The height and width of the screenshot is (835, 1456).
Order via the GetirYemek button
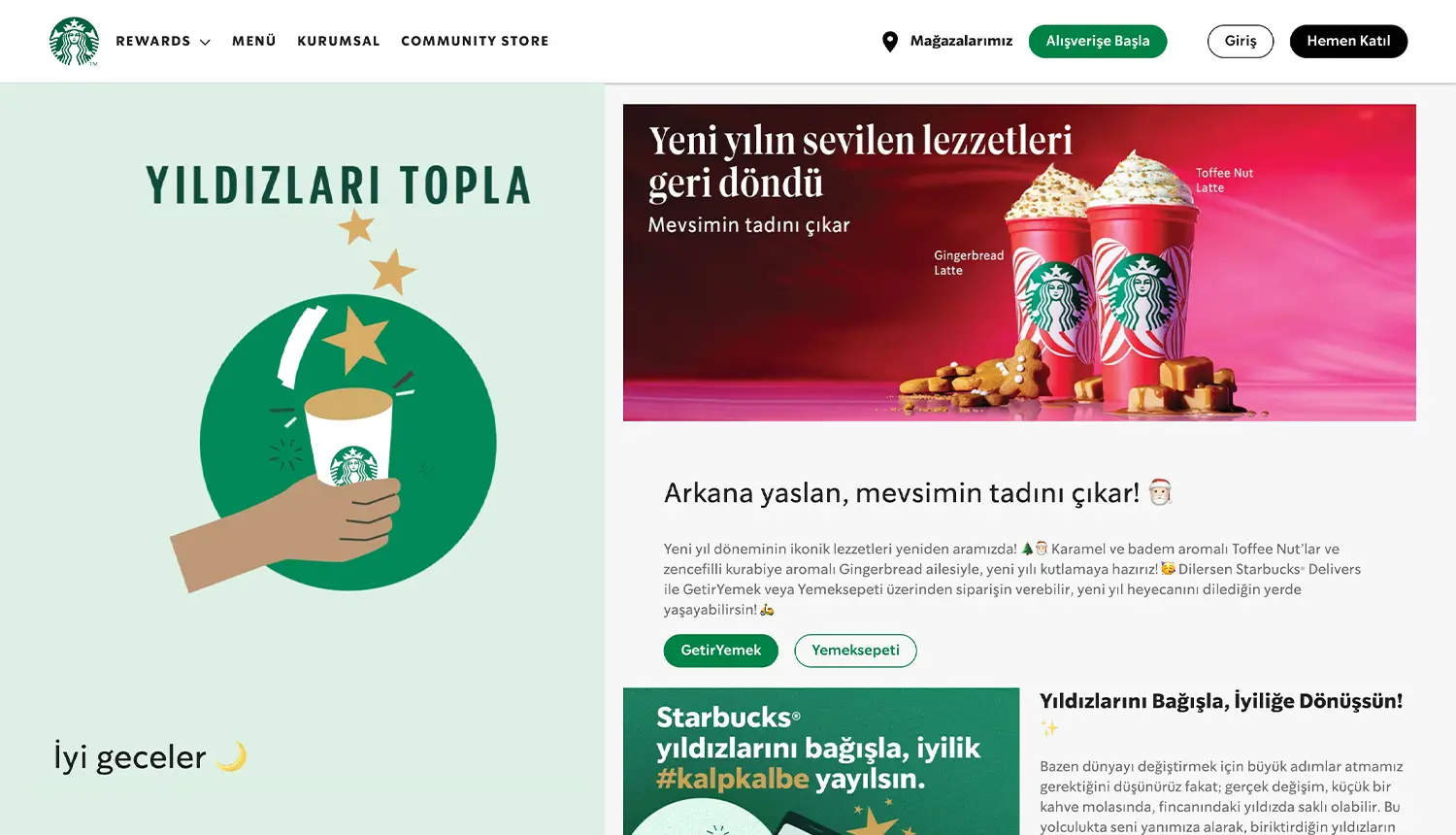tap(721, 651)
